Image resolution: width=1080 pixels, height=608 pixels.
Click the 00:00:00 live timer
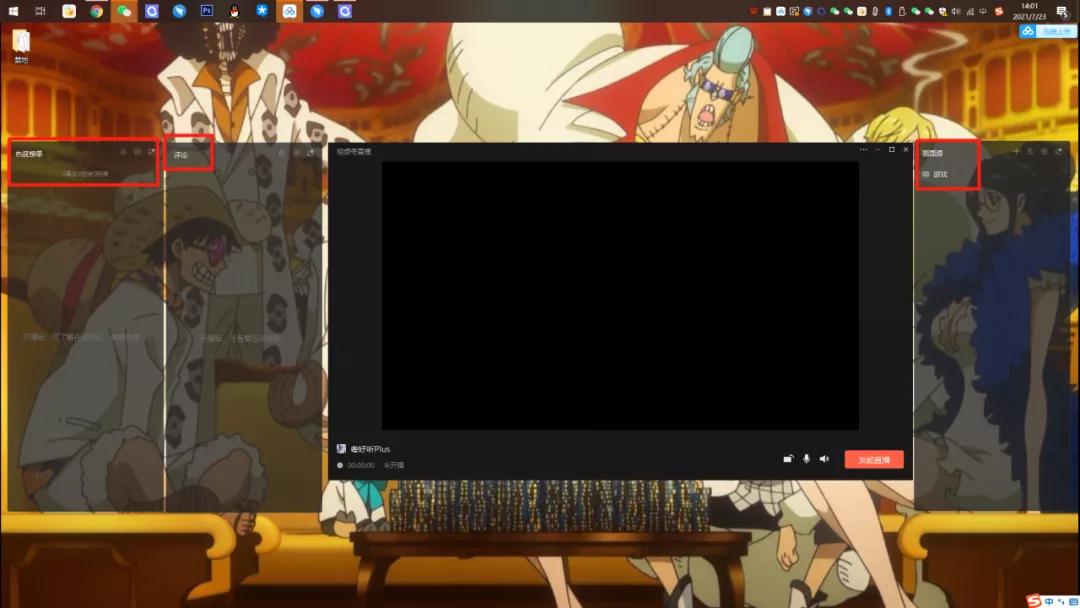tap(361, 465)
